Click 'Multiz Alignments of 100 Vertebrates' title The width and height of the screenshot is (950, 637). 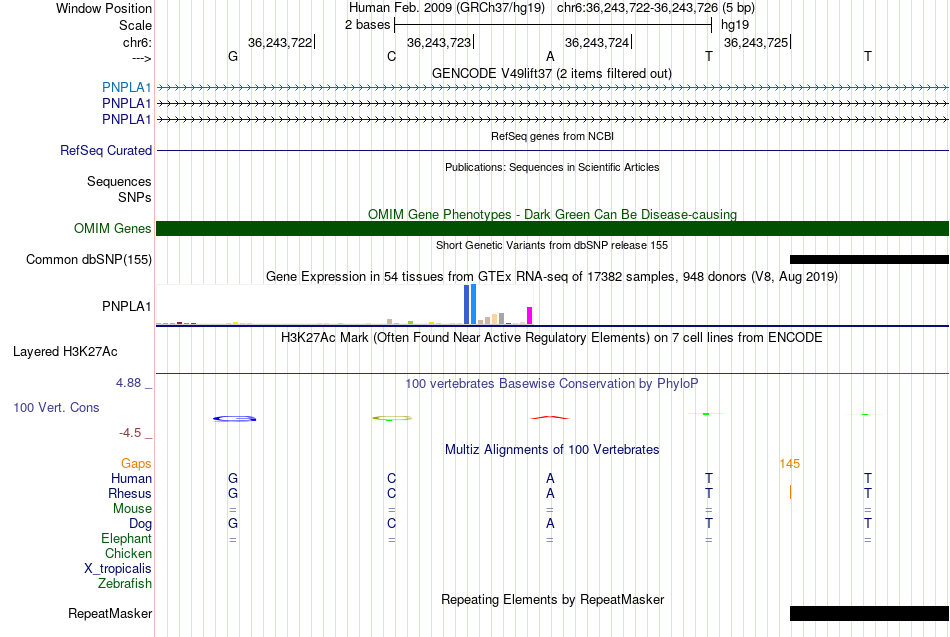pyautogui.click(x=552, y=450)
